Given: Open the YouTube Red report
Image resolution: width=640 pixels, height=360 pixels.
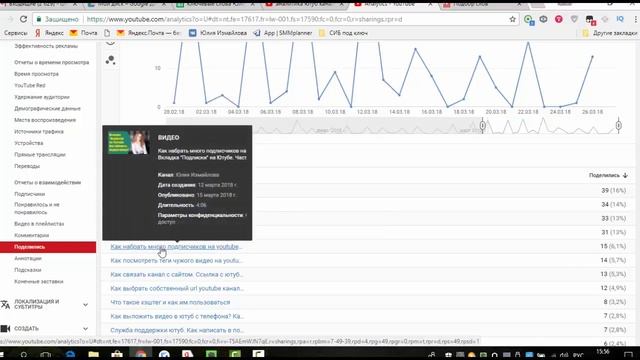Looking at the screenshot, I should (x=29, y=85).
